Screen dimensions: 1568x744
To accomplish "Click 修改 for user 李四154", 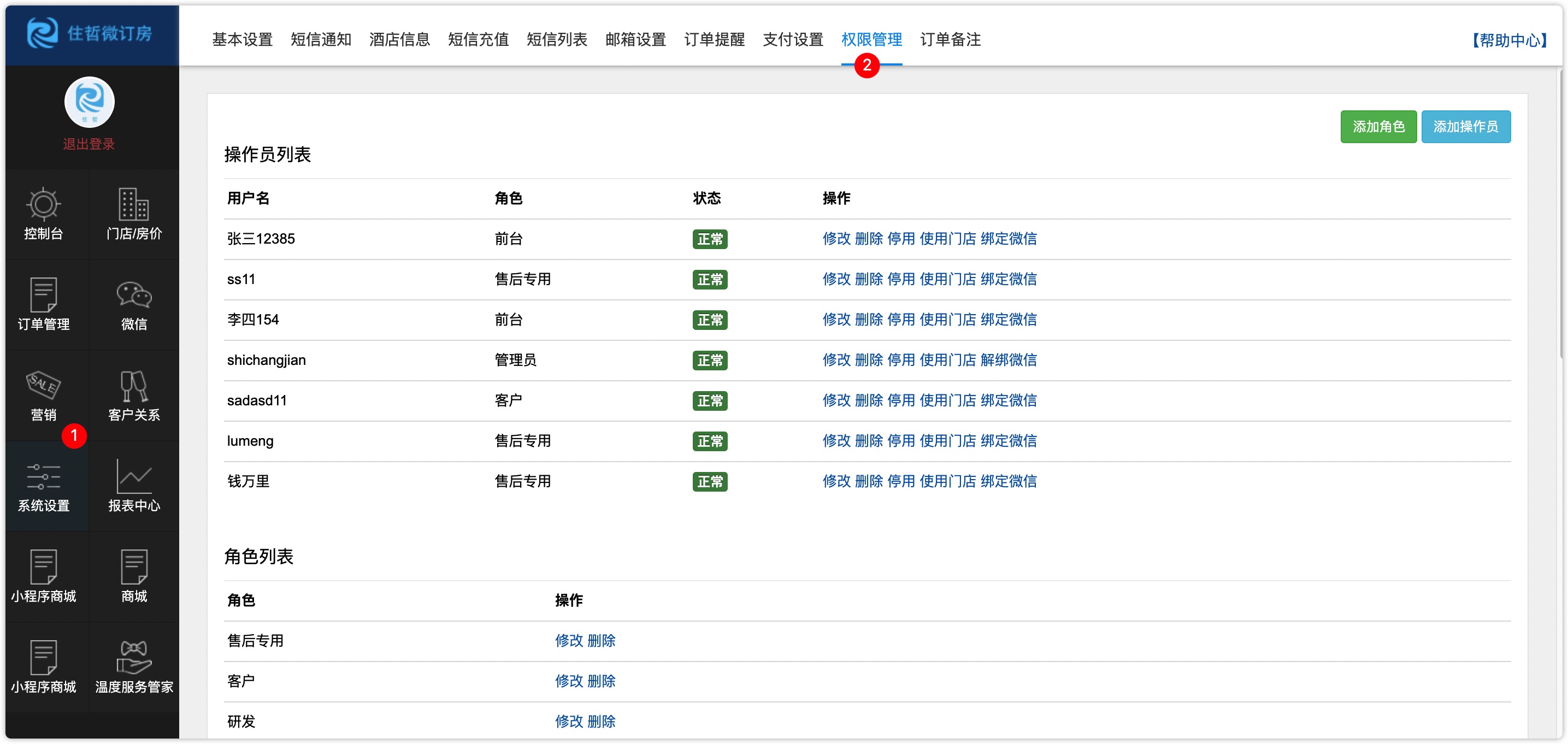I will (836, 320).
